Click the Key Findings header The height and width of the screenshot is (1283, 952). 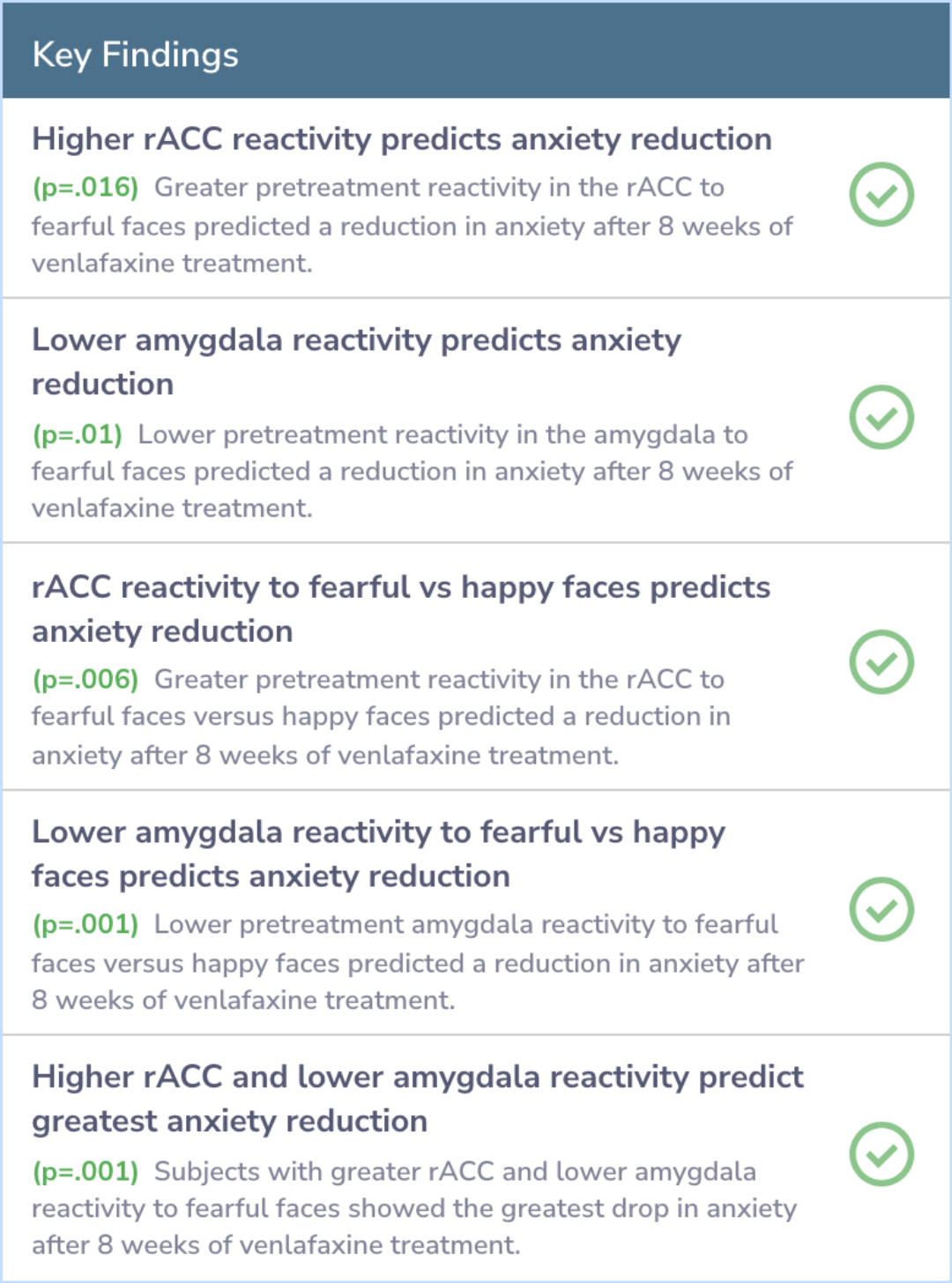point(135,55)
